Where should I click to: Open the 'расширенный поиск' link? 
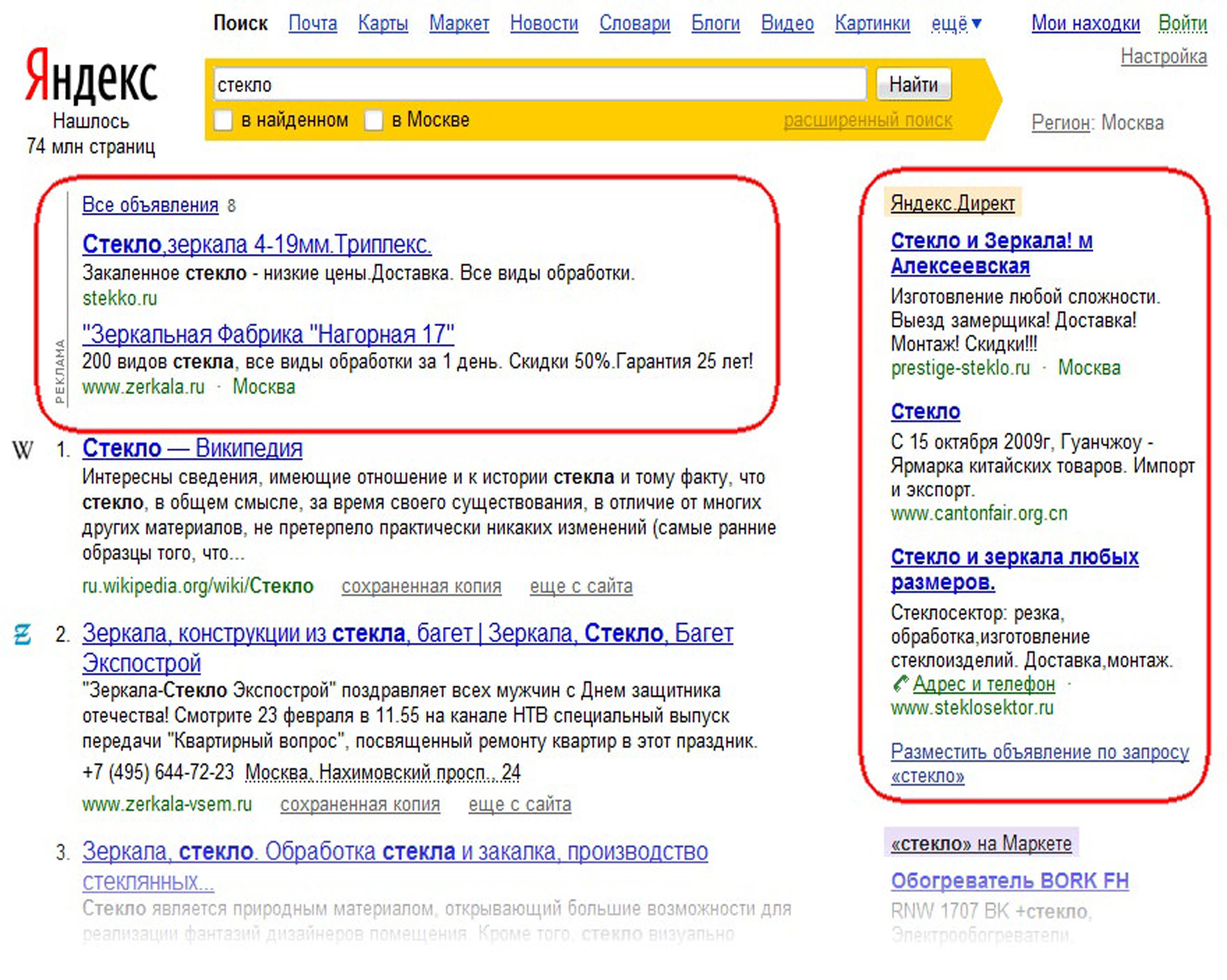[x=867, y=120]
